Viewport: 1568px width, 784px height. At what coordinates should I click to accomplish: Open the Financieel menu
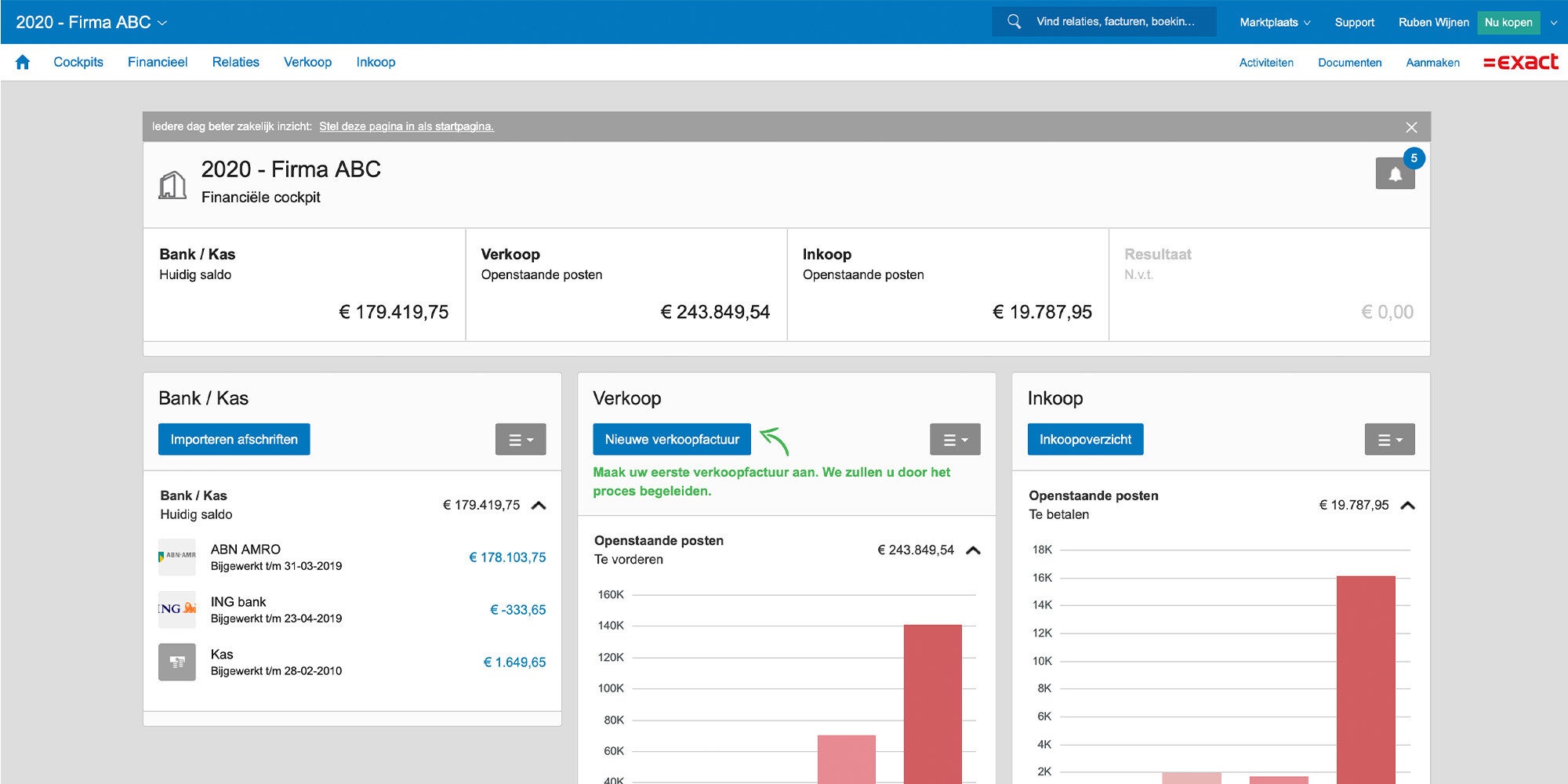tap(158, 62)
